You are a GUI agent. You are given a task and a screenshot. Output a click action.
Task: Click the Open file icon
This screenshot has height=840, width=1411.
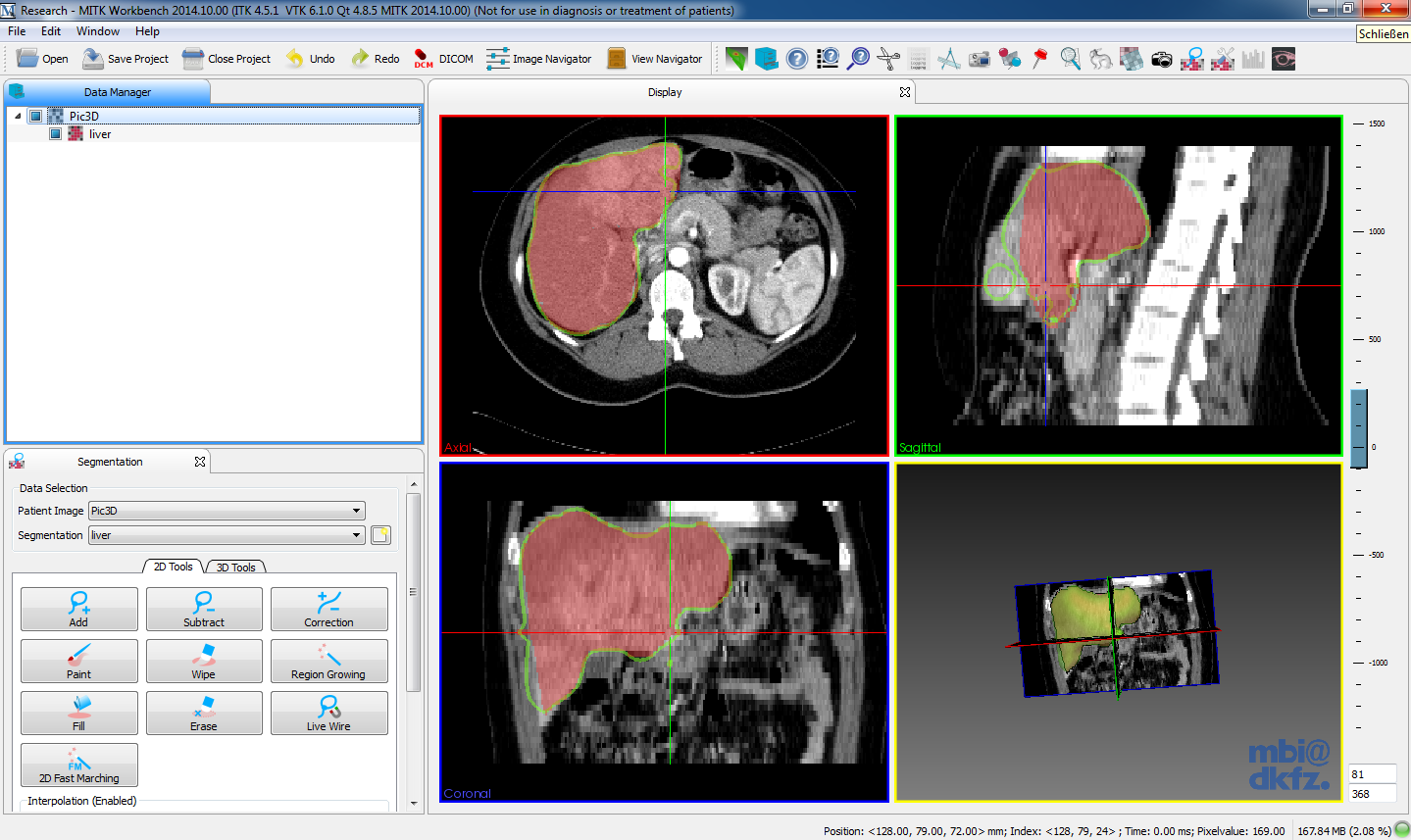(x=27, y=59)
